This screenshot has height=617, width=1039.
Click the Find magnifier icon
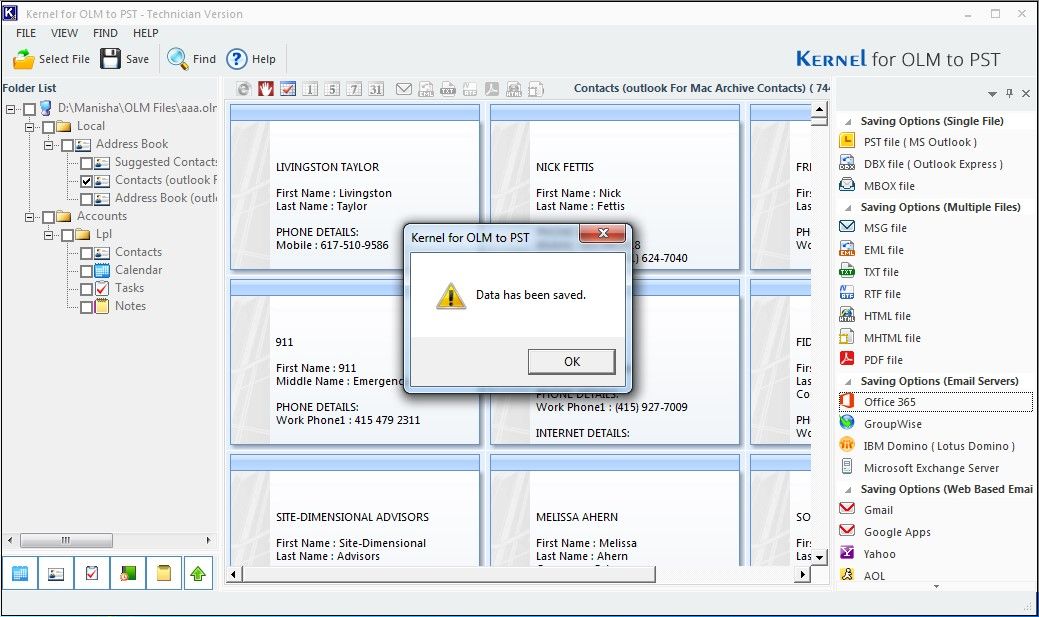click(178, 58)
